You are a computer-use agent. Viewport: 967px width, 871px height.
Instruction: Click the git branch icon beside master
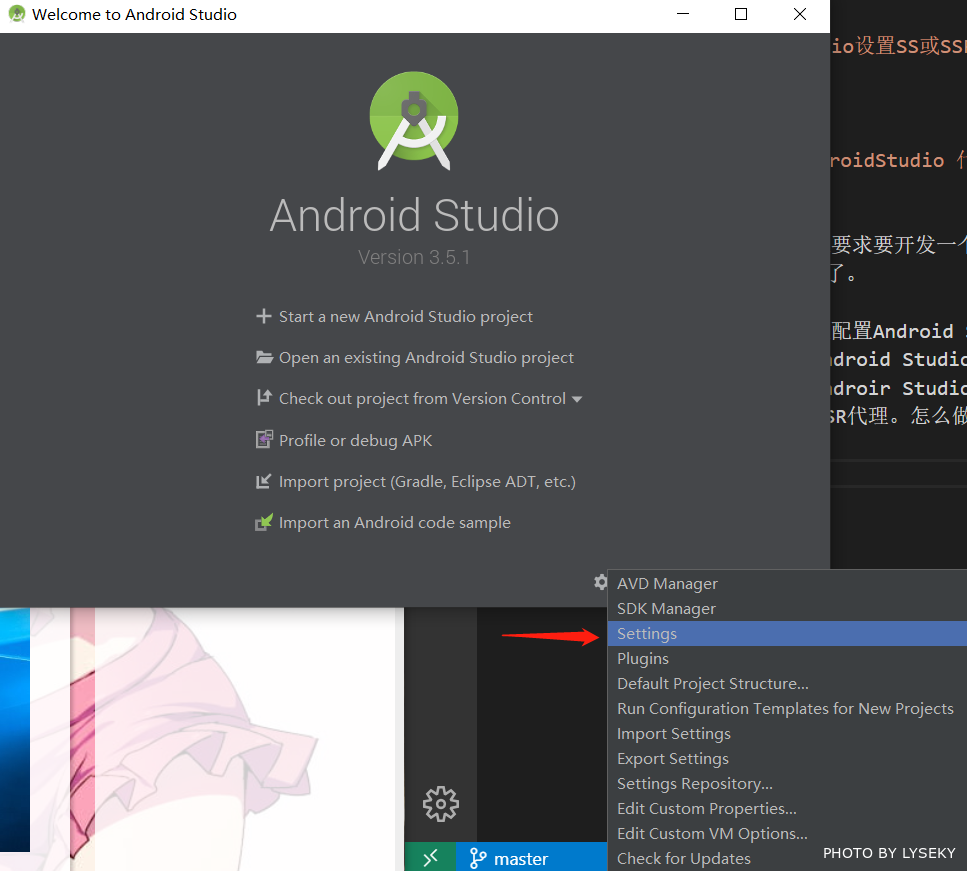(x=477, y=858)
